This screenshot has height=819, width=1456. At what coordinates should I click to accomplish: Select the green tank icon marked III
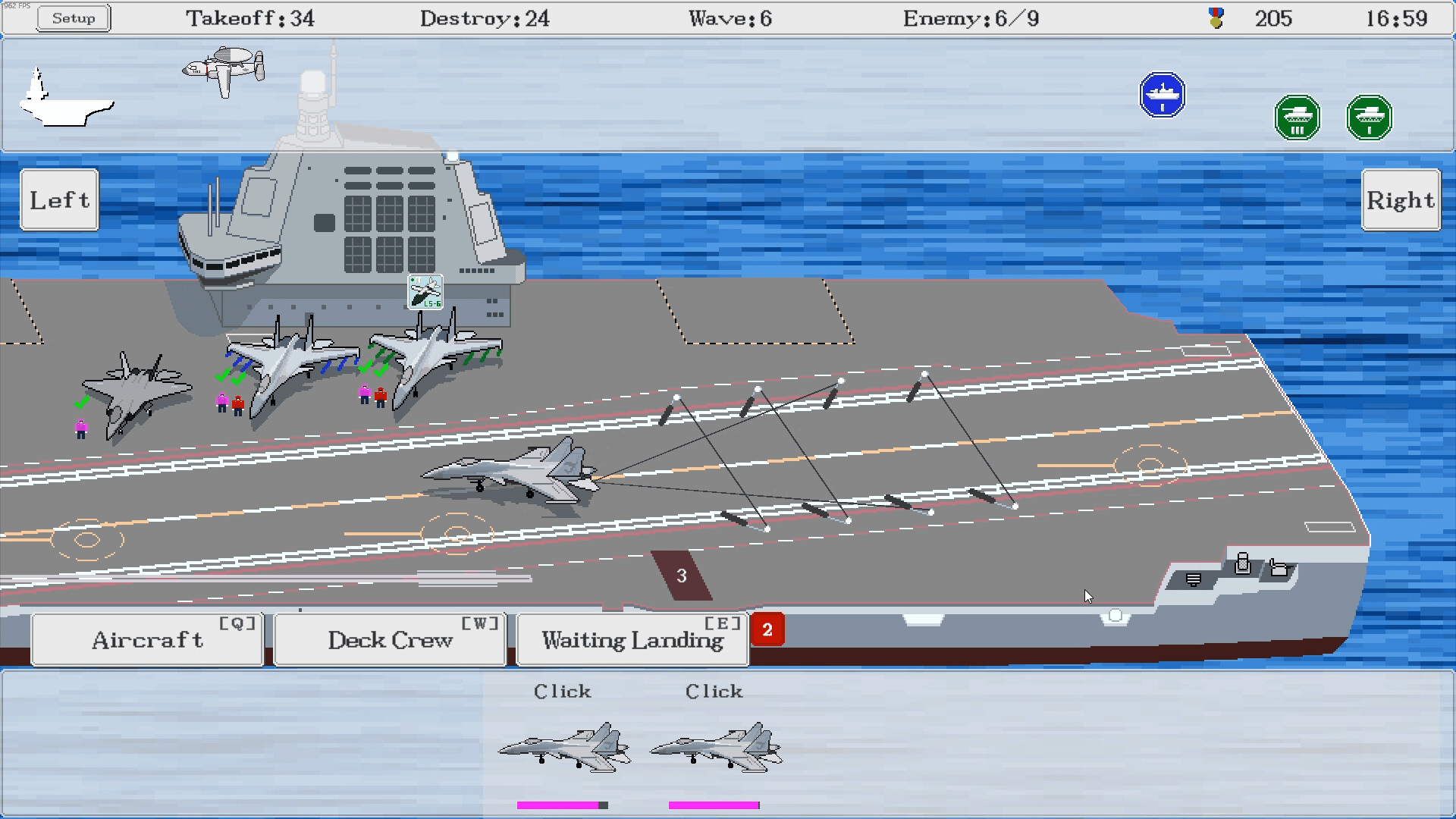point(1297,118)
